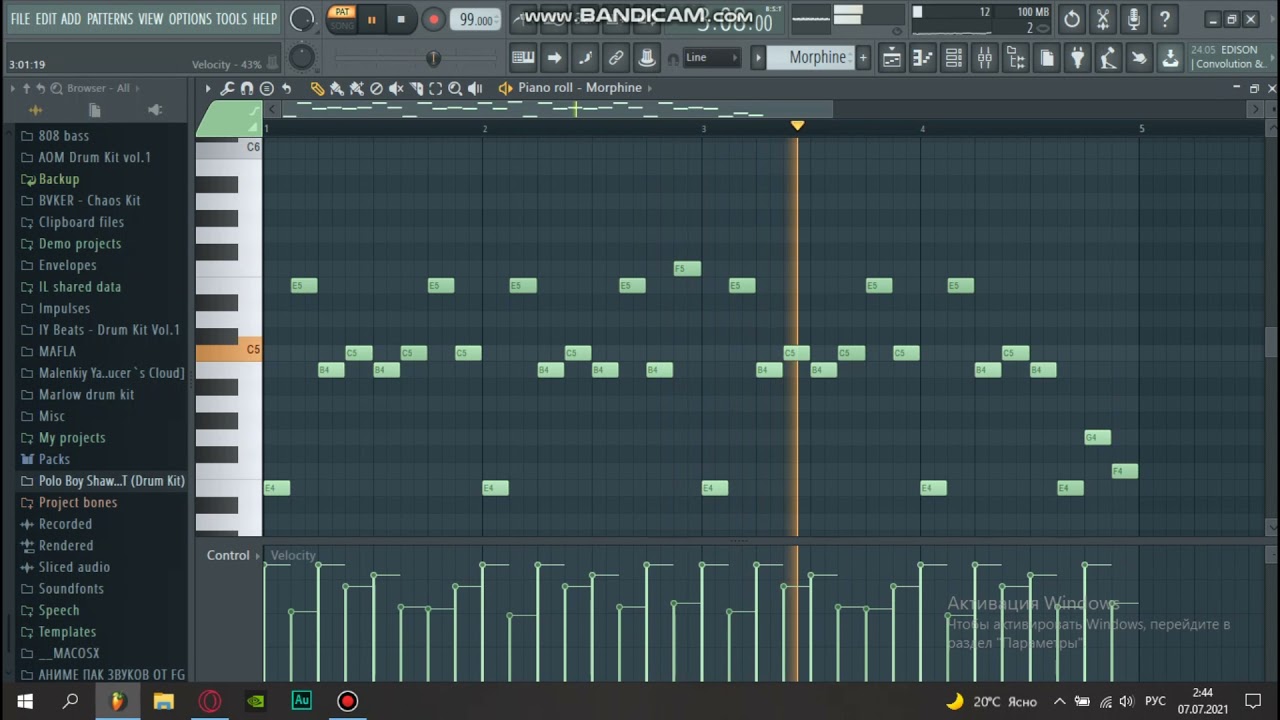Select the Slice tool
1280x720 pixels.
coord(416,88)
